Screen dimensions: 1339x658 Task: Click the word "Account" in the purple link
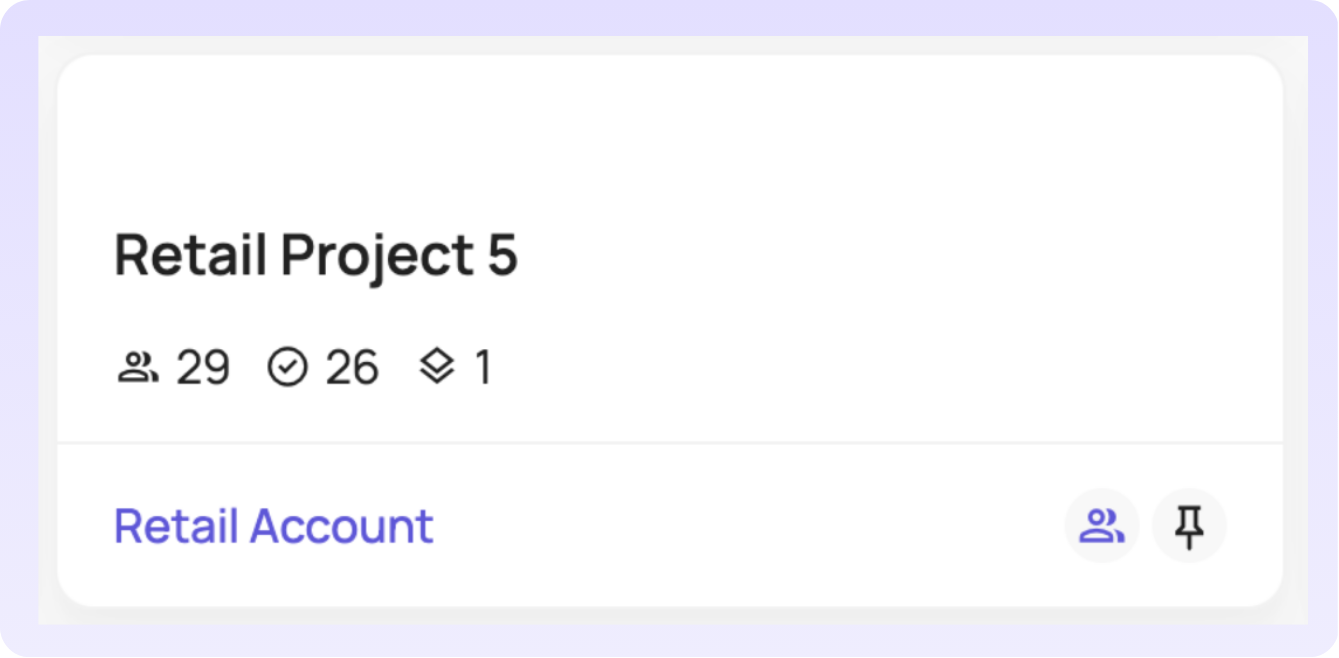341,526
